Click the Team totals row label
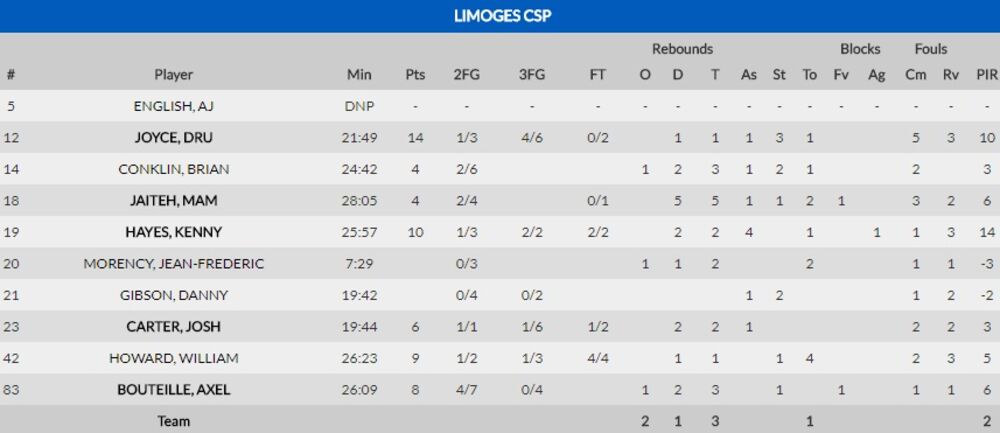The height and width of the screenshot is (433, 1000). tap(173, 421)
